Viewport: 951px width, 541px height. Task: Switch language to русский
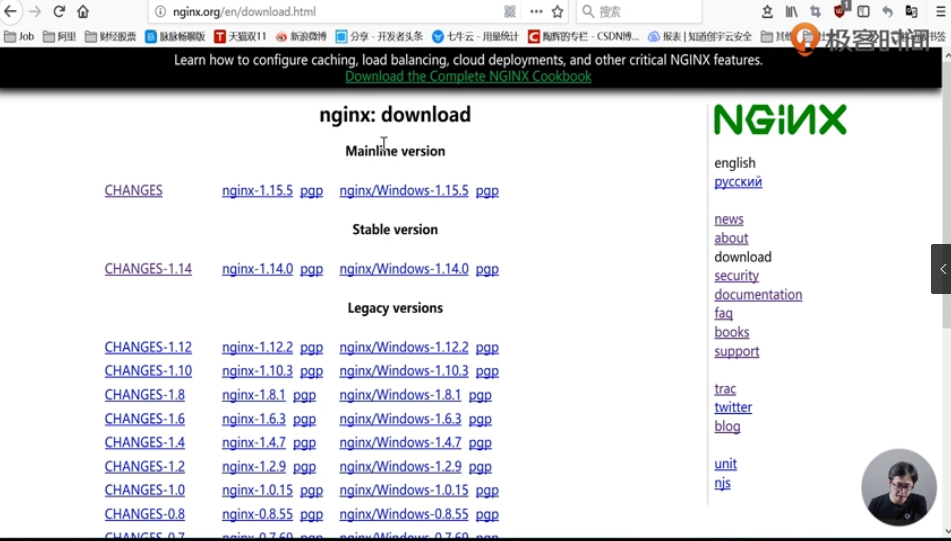pyautogui.click(x=738, y=181)
